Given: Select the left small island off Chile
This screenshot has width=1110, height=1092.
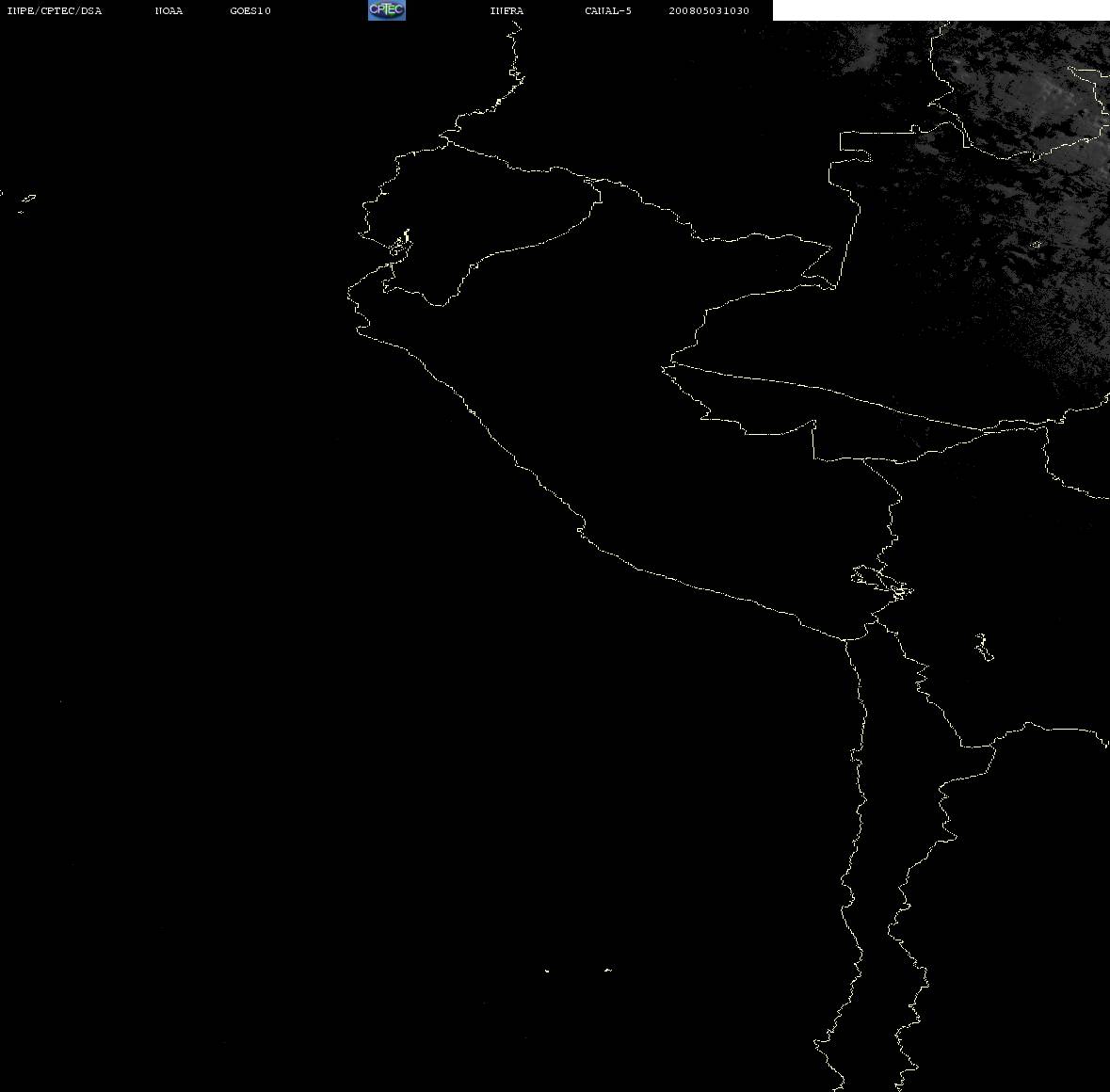Looking at the screenshot, I should 546,971.
